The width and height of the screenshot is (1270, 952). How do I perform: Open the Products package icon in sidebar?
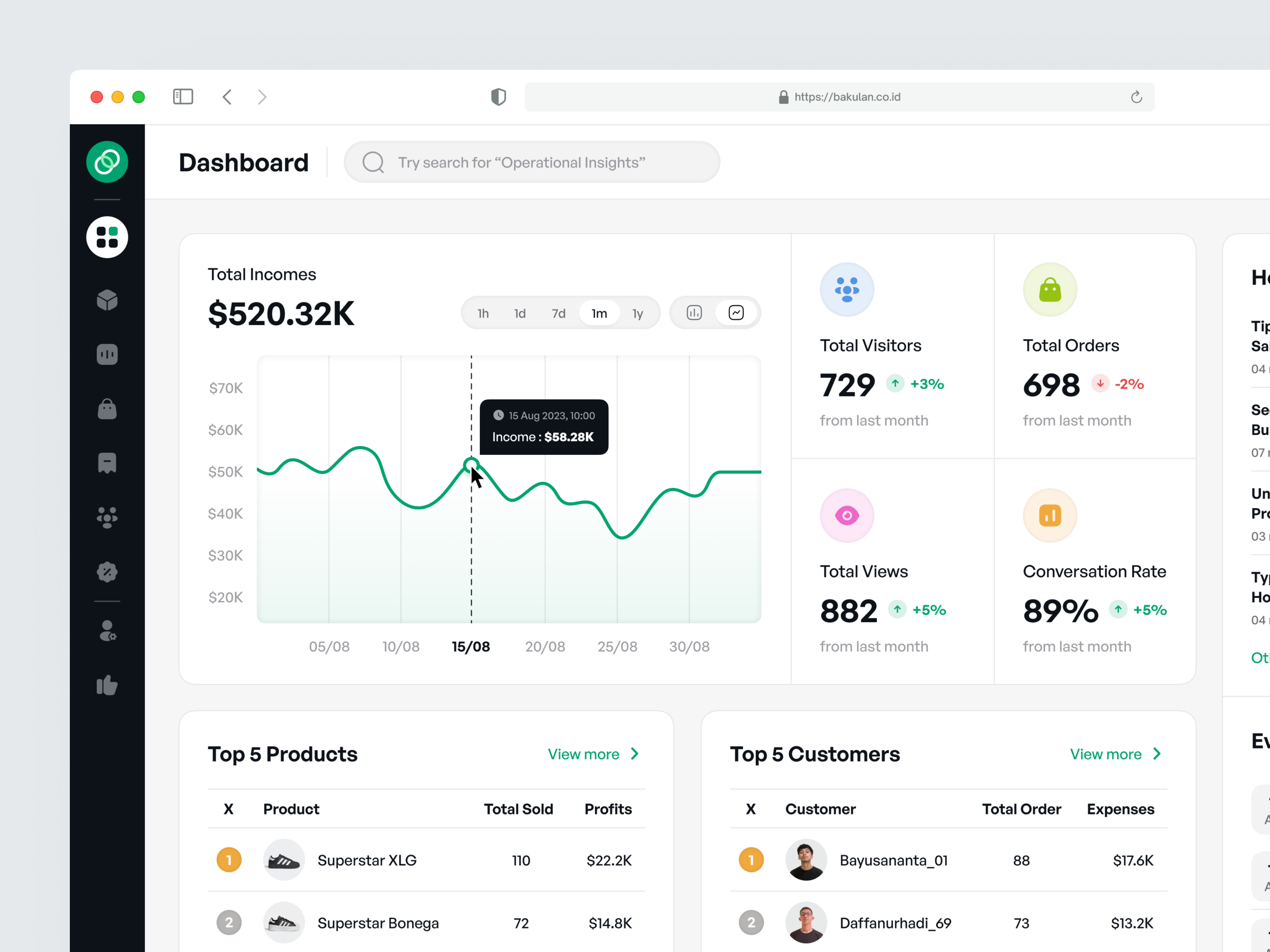coord(107,299)
